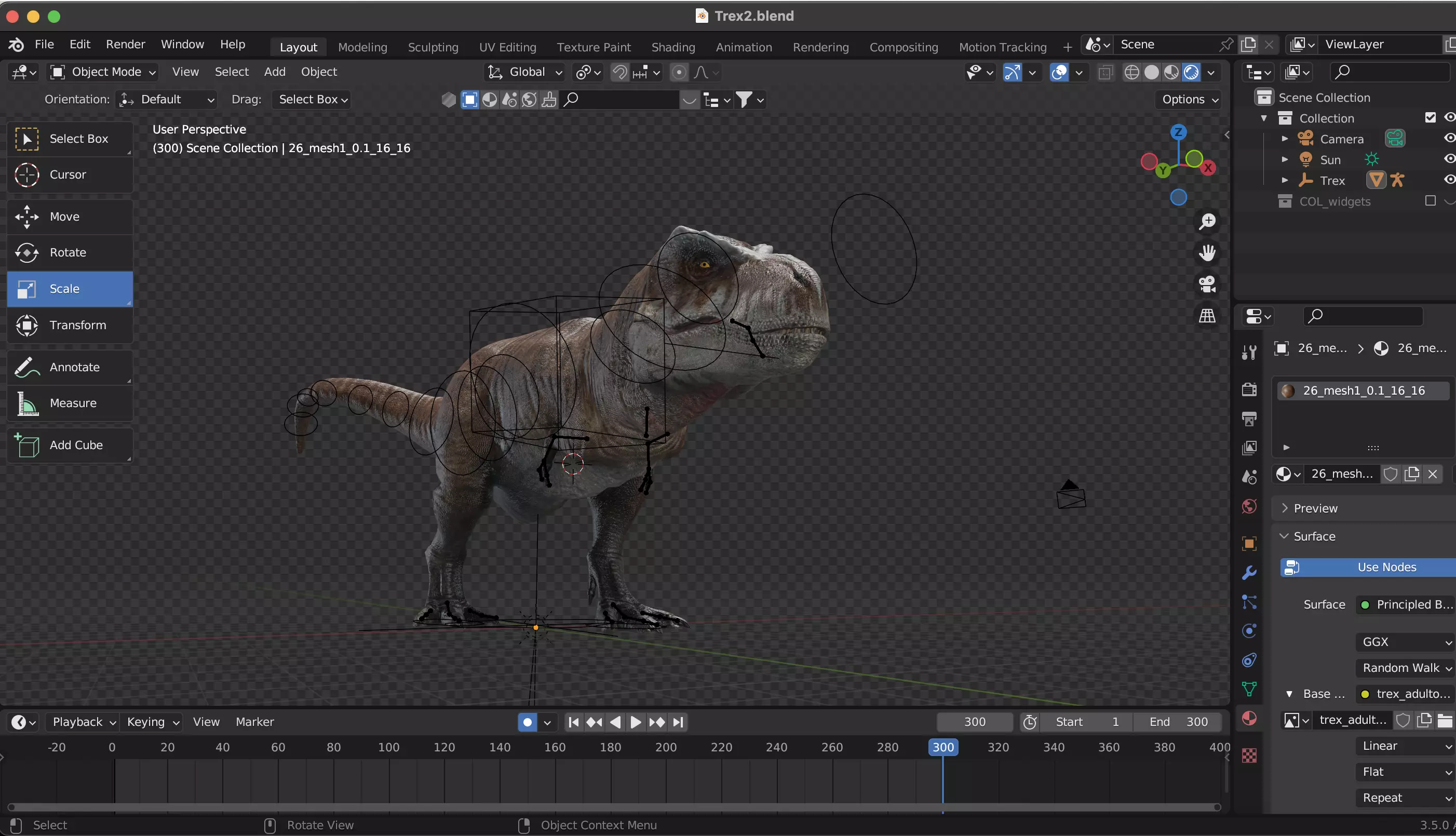This screenshot has height=836, width=1456.
Task: Open the Drag Select Box dropdown
Action: click(311, 100)
